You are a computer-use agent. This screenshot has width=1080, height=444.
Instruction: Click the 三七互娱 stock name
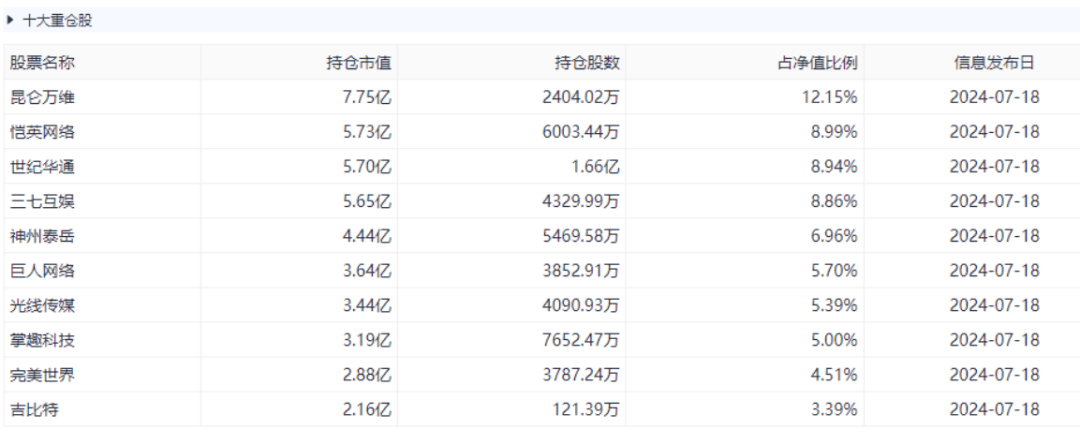[x=42, y=201]
